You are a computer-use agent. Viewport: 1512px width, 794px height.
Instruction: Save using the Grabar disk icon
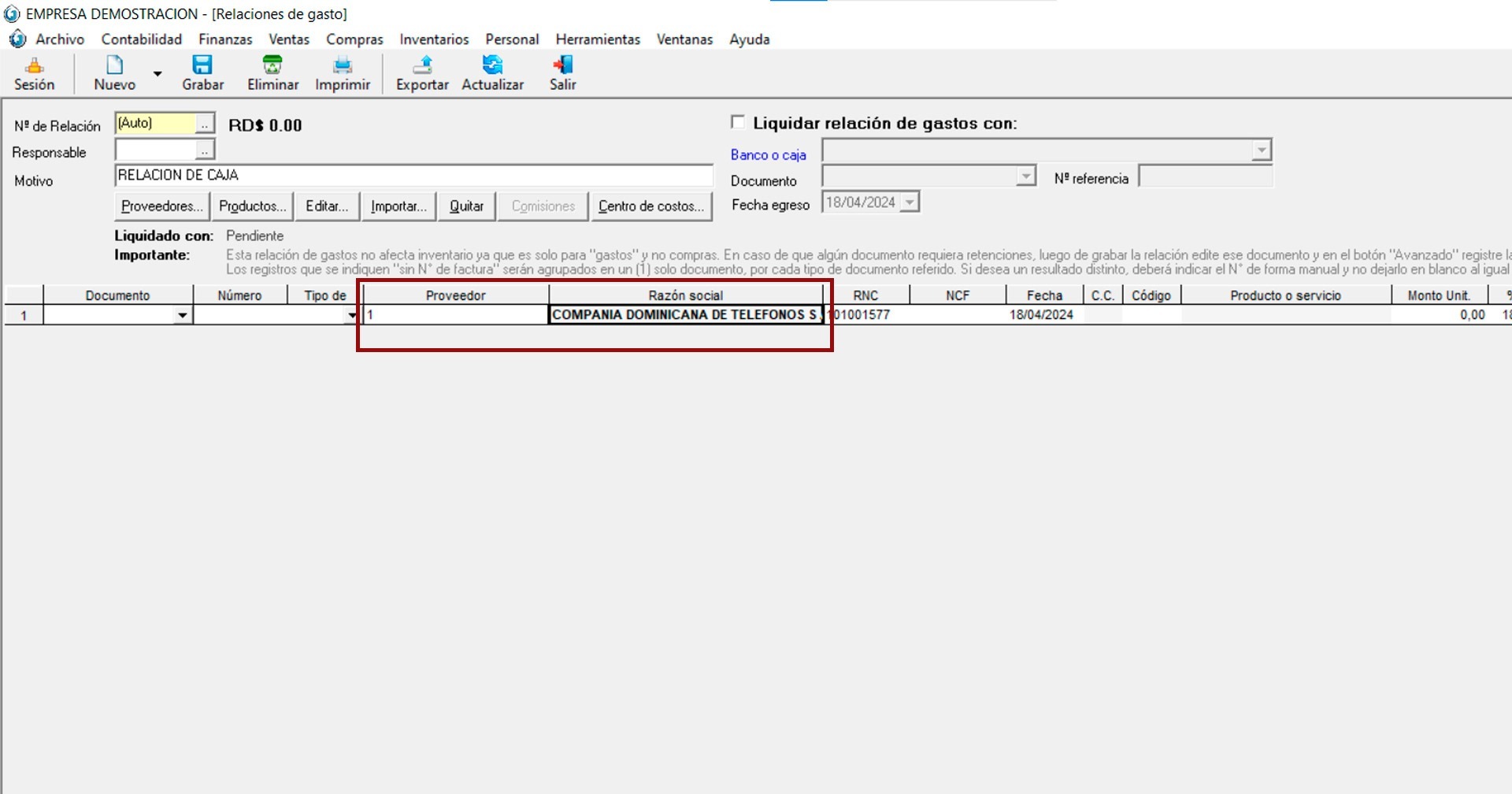tap(202, 66)
